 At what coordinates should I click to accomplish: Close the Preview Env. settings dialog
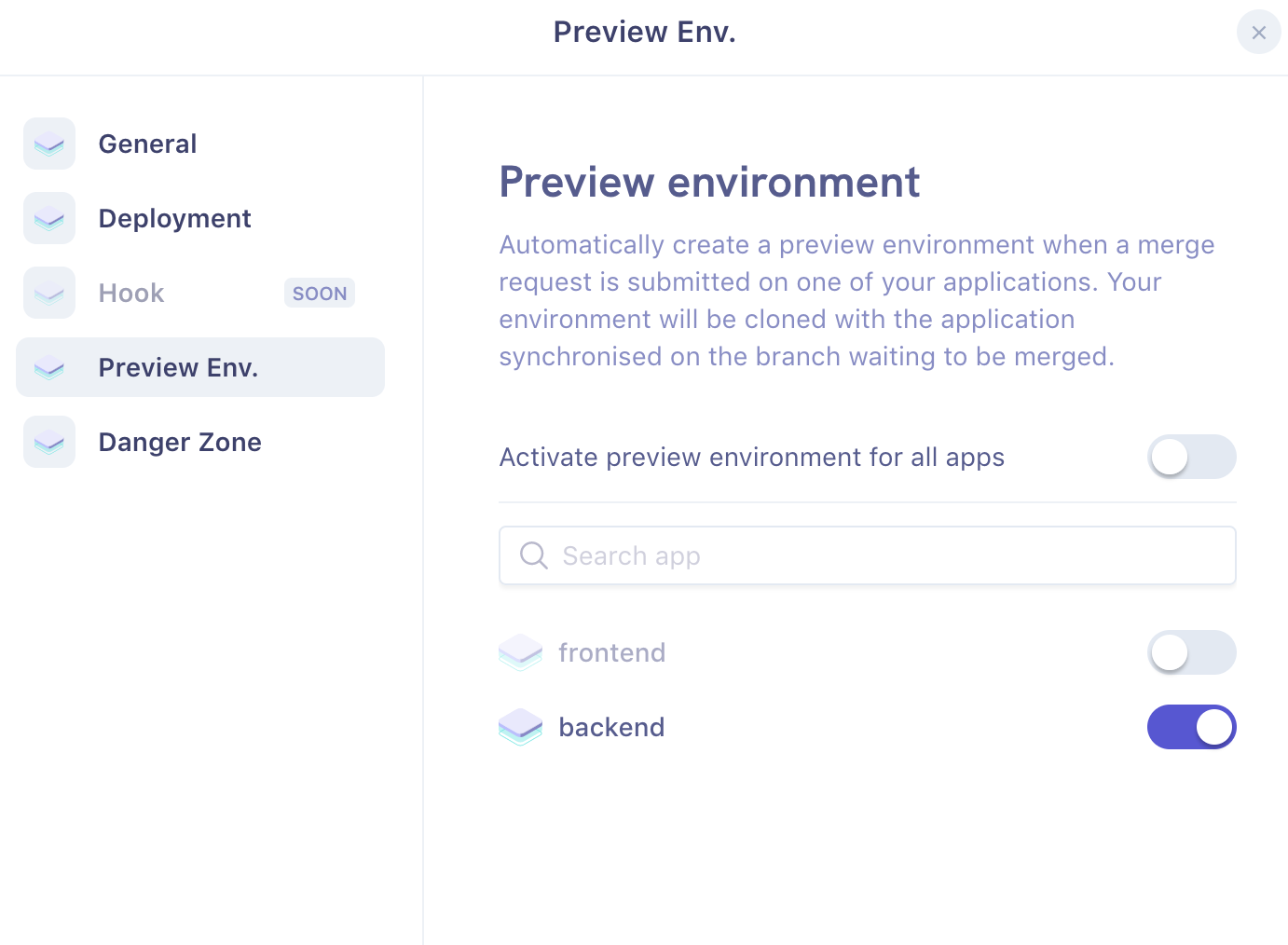pos(1258,33)
